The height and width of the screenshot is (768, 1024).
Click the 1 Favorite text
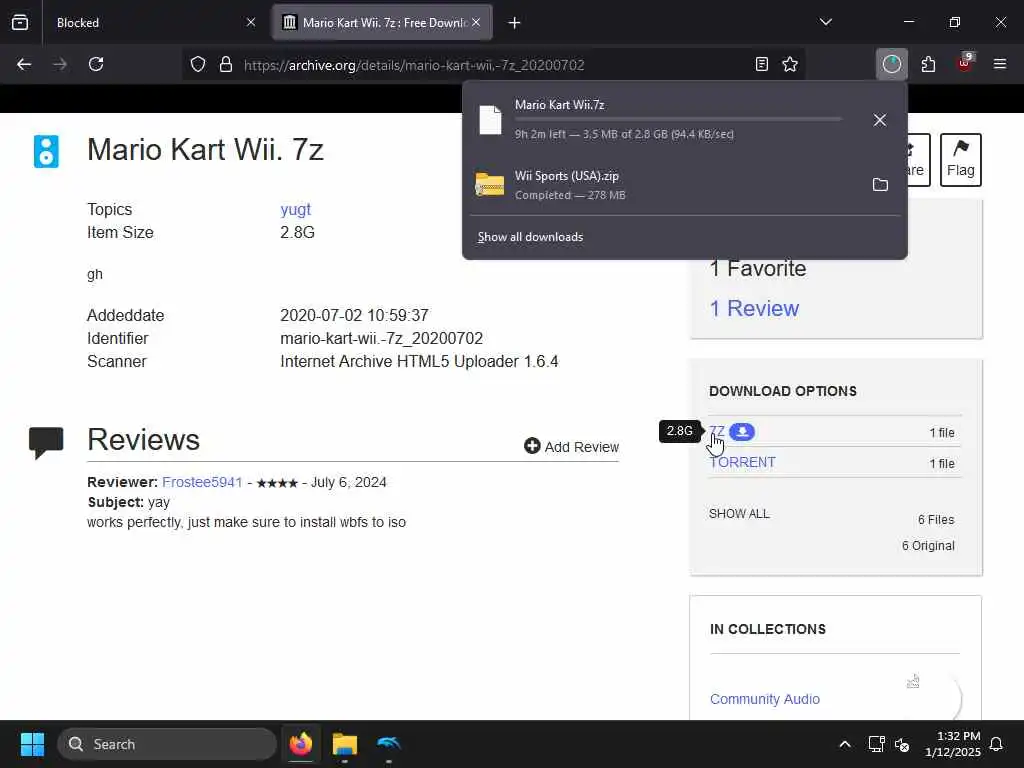coord(758,268)
